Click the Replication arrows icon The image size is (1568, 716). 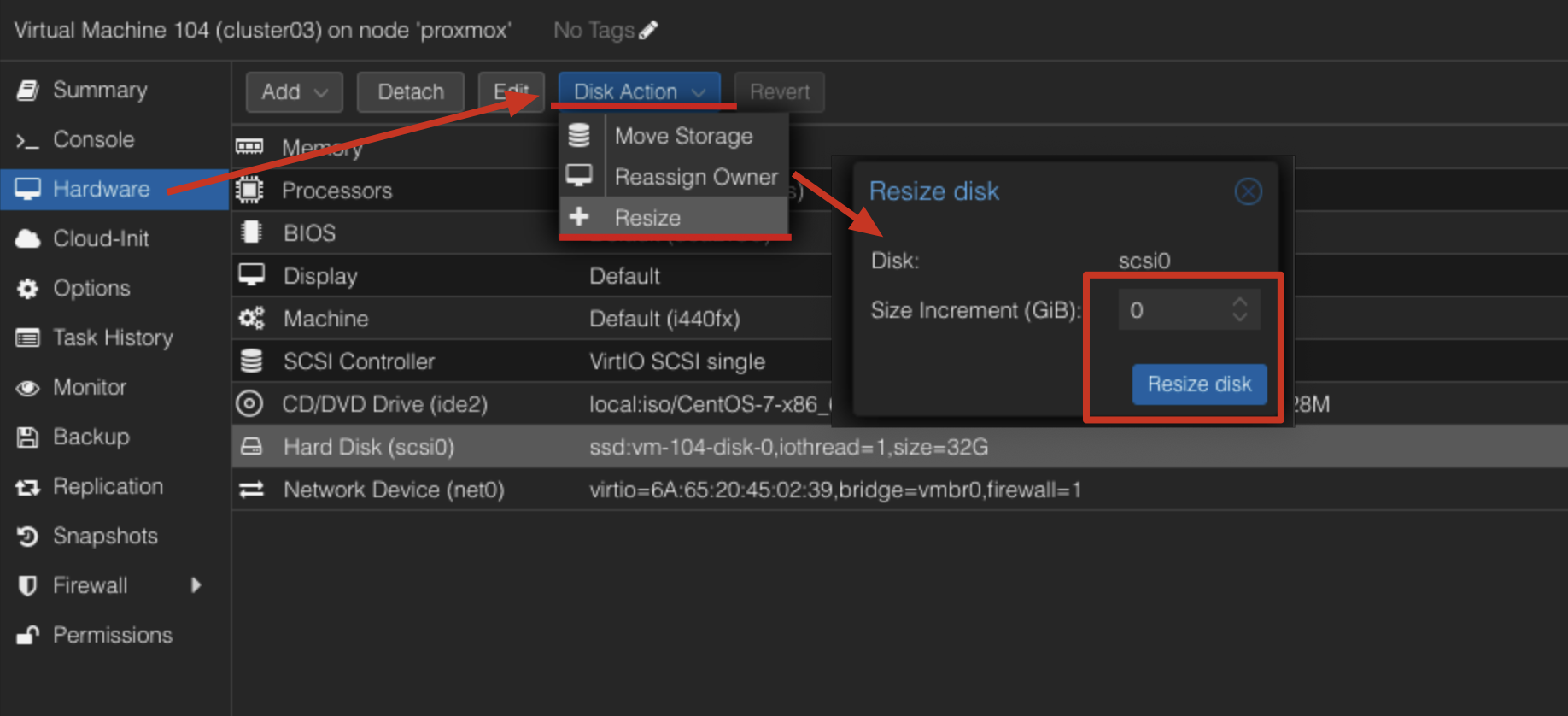[x=28, y=487]
